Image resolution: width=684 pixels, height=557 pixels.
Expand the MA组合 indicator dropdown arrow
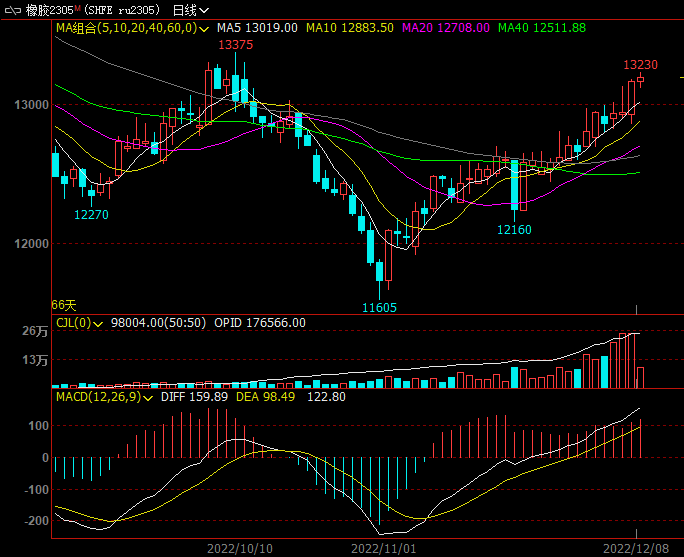[204, 29]
